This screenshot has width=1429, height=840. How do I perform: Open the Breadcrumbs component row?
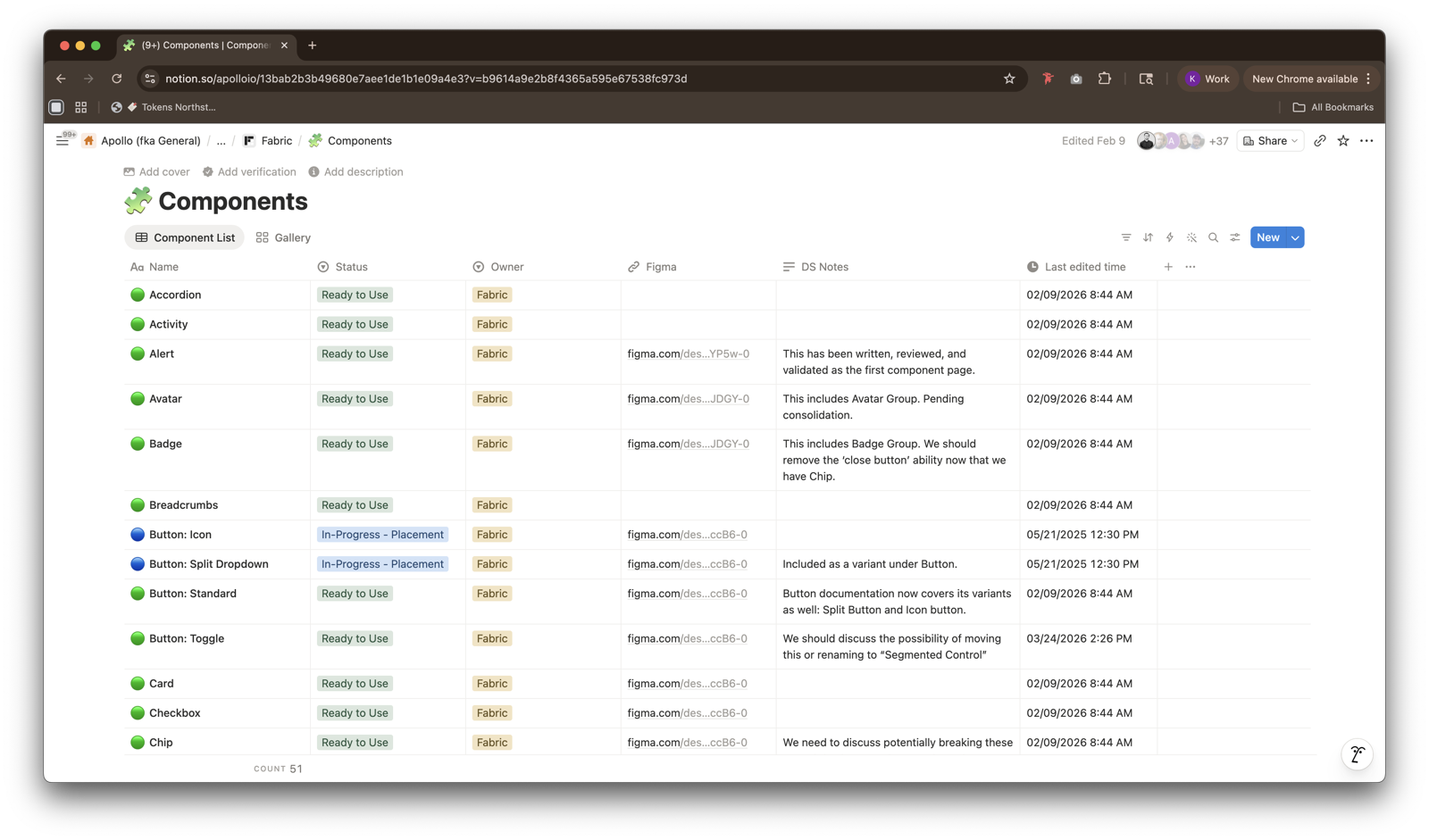tap(183, 505)
